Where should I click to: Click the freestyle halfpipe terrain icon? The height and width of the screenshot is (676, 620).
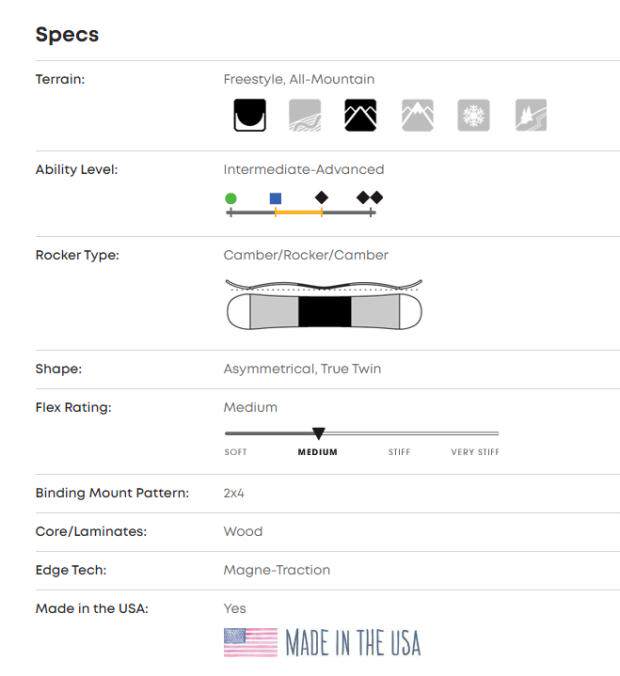pos(249,116)
